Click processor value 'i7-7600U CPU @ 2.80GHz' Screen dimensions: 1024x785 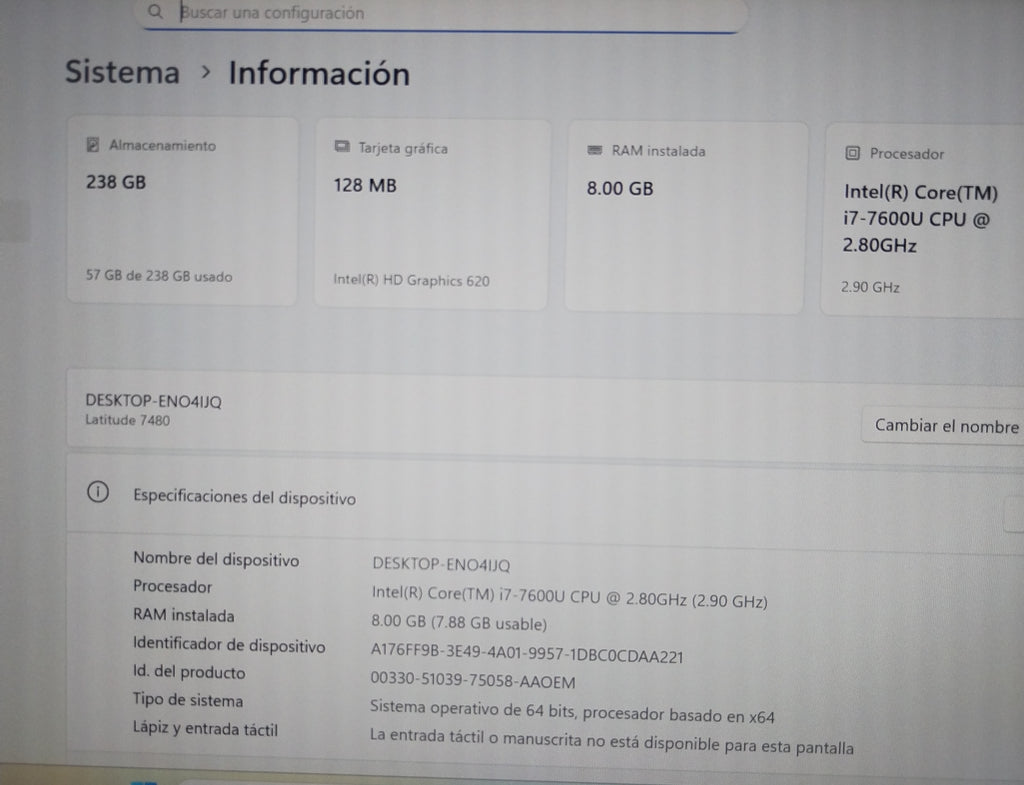[569, 597]
